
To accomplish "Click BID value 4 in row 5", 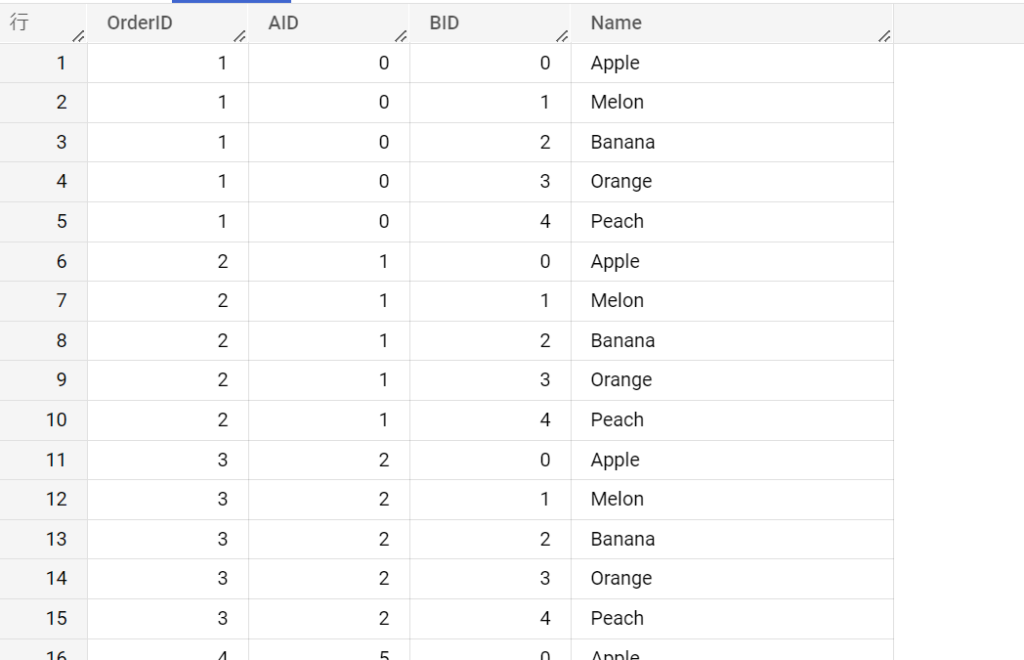I will tap(545, 221).
